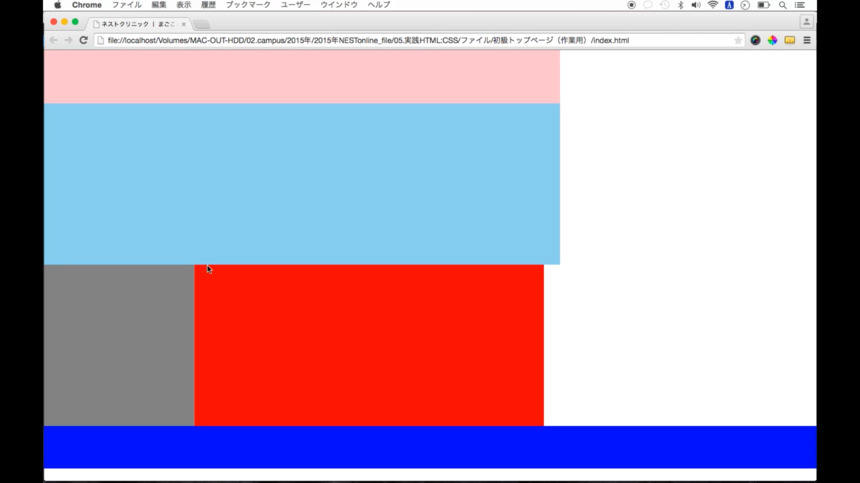Open the ヘルプ menu
Image resolution: width=860 pixels, height=483 pixels.
point(379,5)
